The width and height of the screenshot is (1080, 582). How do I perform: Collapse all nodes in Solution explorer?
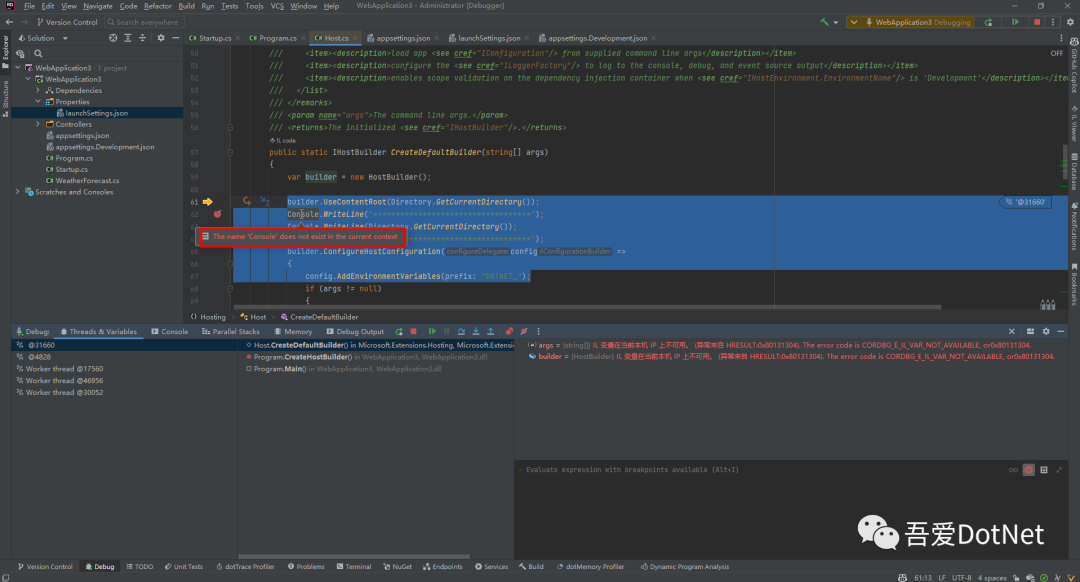143,38
